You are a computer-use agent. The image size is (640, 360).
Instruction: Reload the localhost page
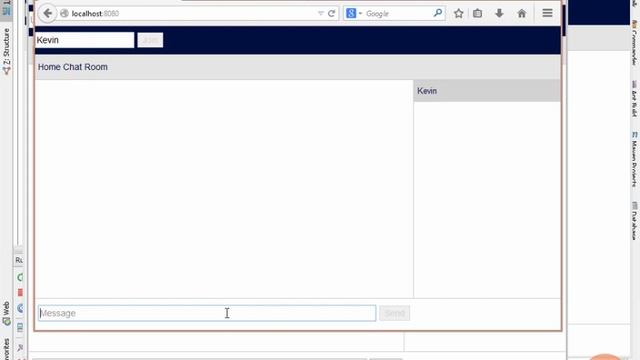click(331, 13)
